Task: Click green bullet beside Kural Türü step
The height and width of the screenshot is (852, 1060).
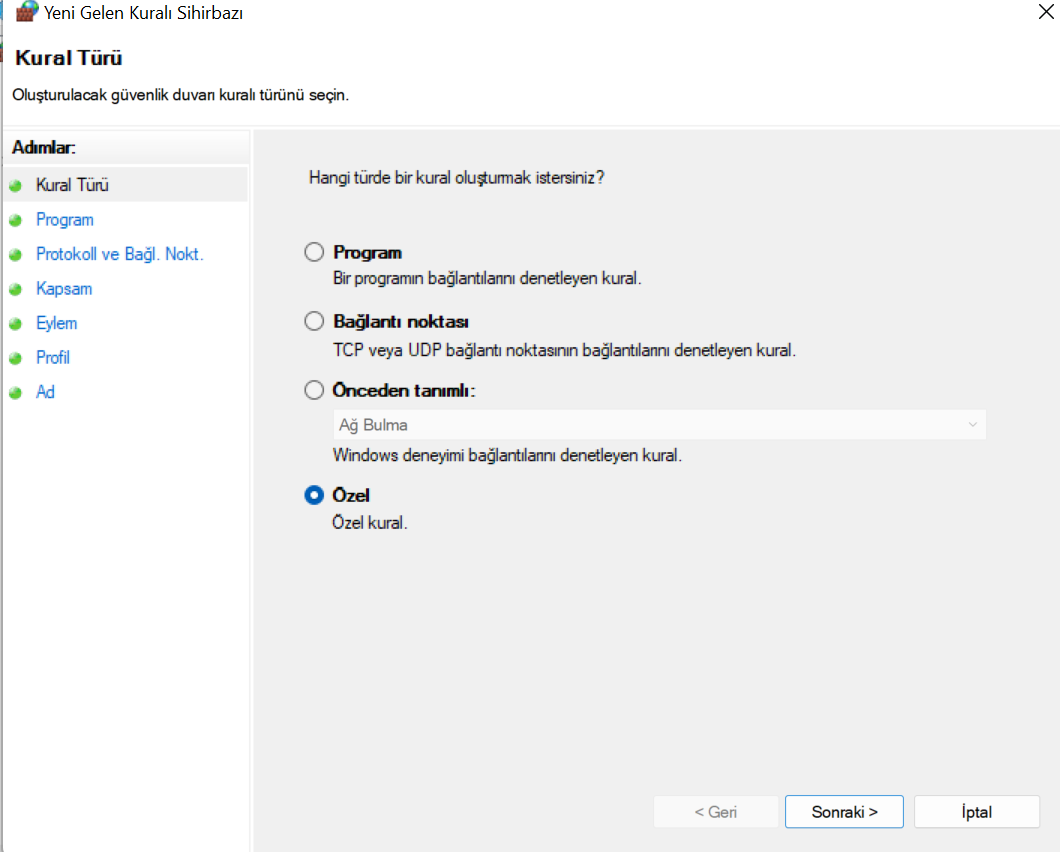Action: (15, 186)
